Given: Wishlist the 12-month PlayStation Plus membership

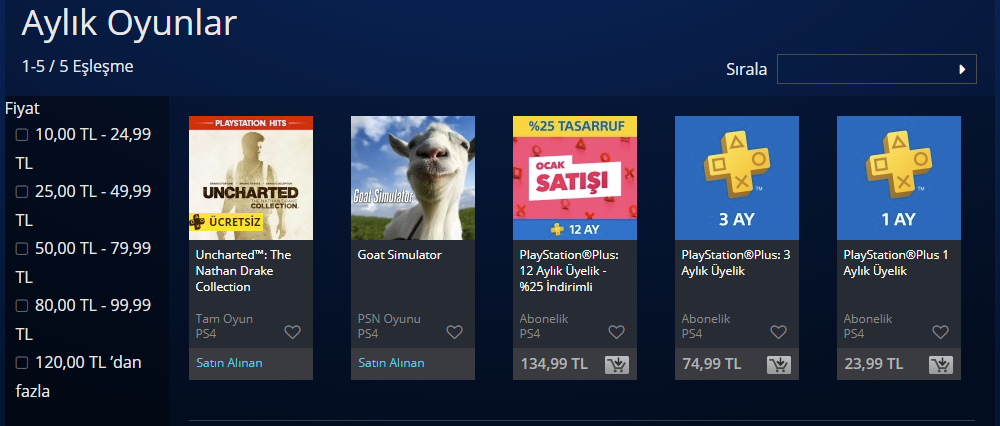Looking at the screenshot, I should pos(616,332).
